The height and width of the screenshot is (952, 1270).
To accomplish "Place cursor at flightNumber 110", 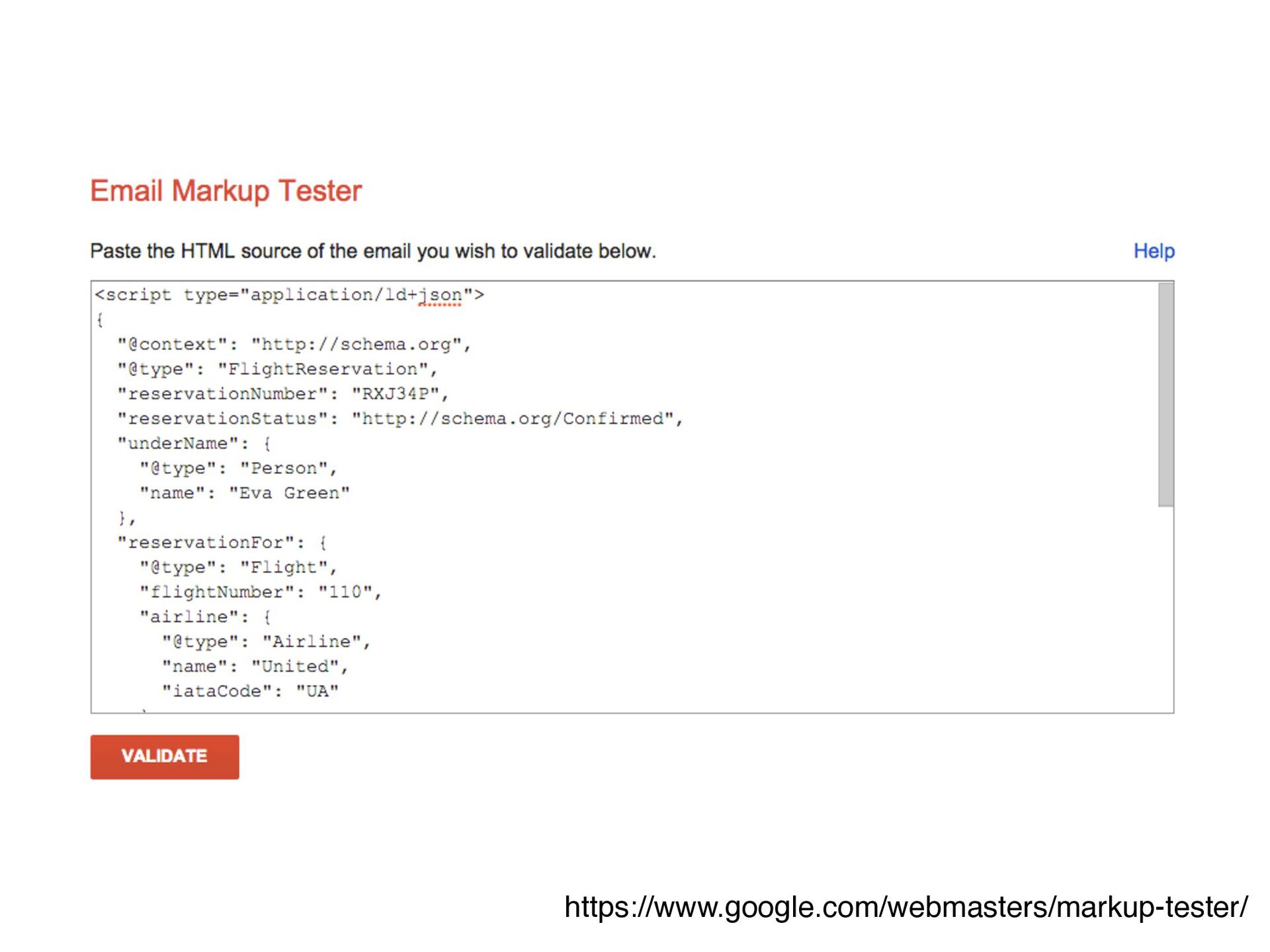I will (x=261, y=592).
